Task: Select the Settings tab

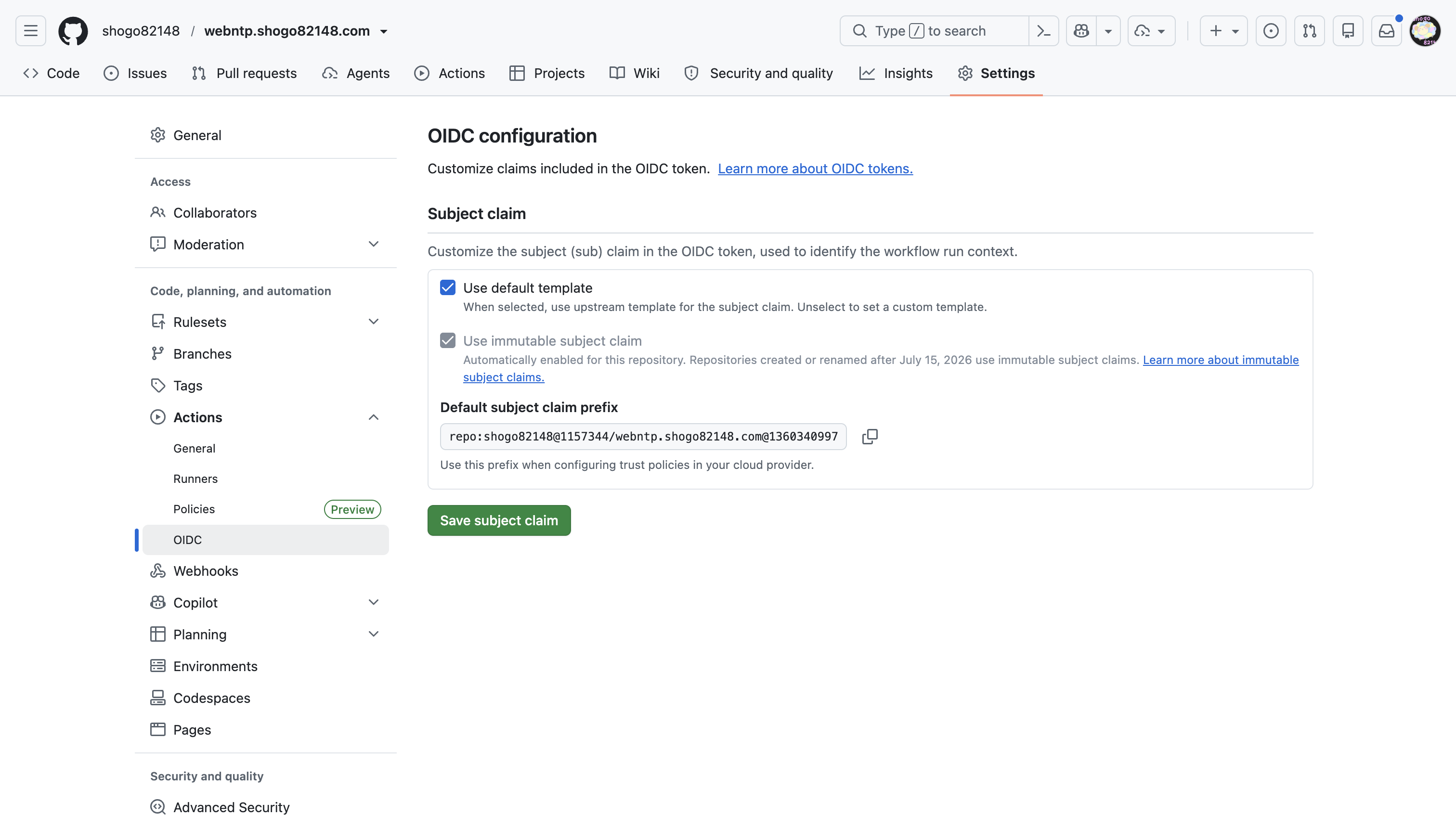Action: coord(997,74)
